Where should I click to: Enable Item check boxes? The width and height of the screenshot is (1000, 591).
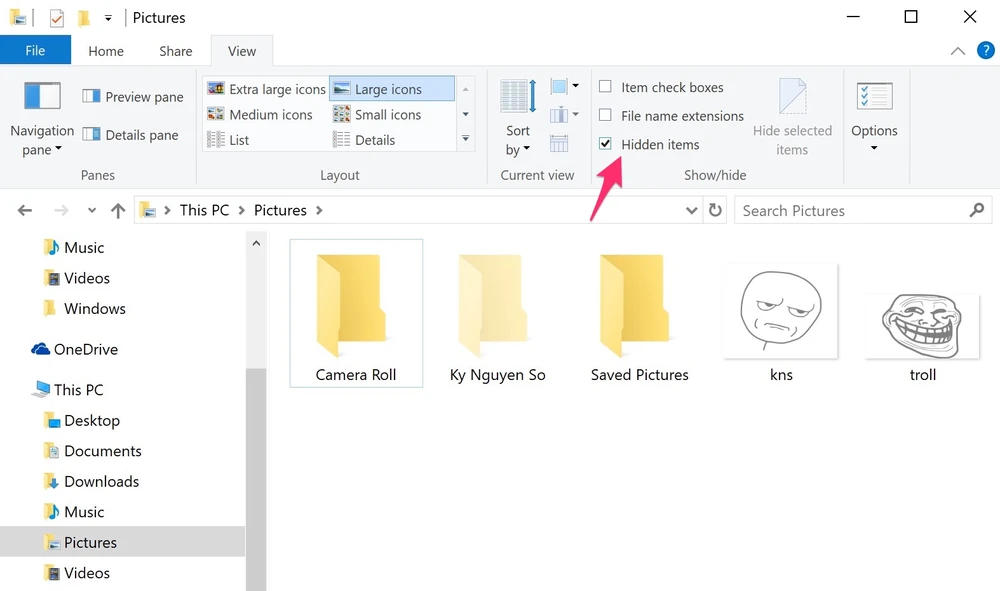point(604,87)
